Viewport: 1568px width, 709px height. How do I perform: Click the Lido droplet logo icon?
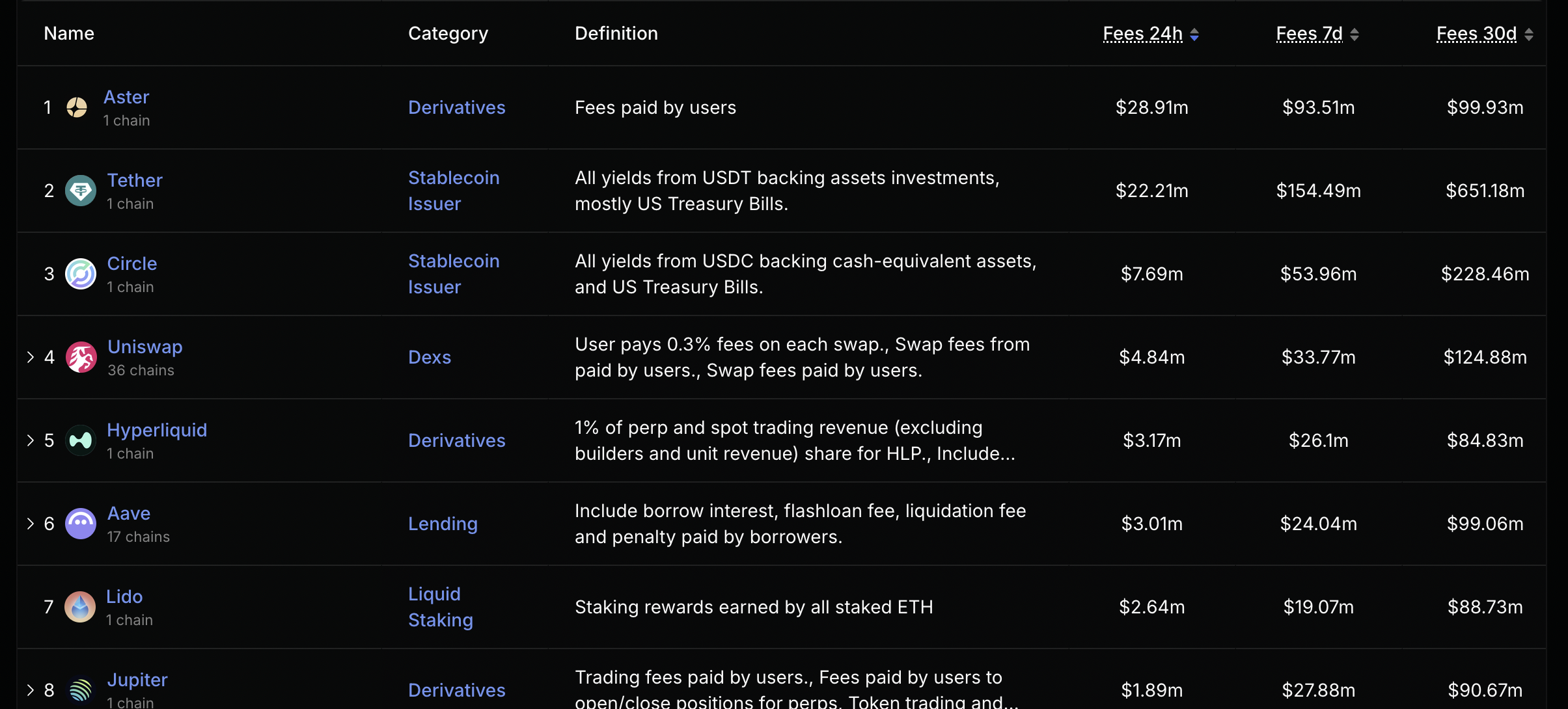tap(80, 607)
